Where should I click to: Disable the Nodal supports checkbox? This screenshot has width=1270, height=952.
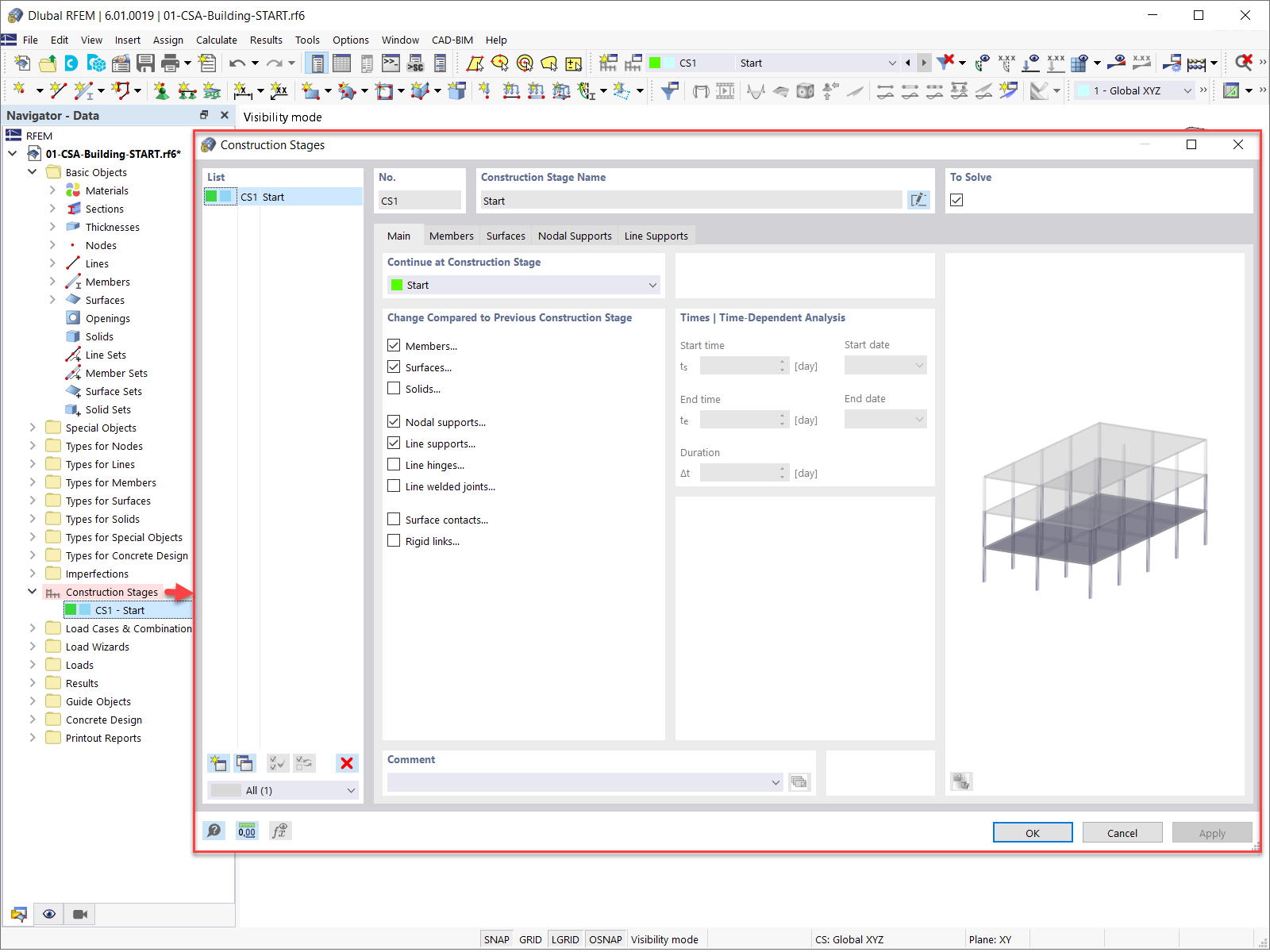pyautogui.click(x=394, y=421)
